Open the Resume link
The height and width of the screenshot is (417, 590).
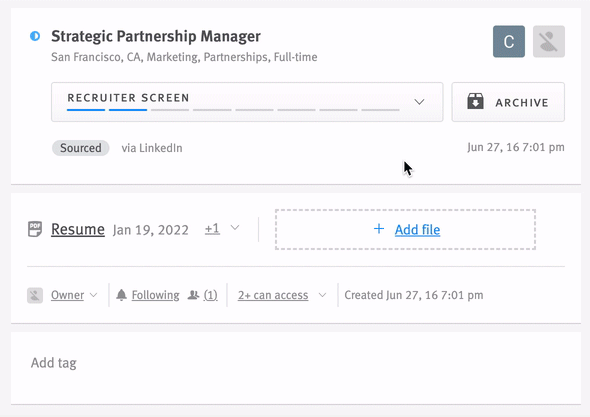(78, 229)
